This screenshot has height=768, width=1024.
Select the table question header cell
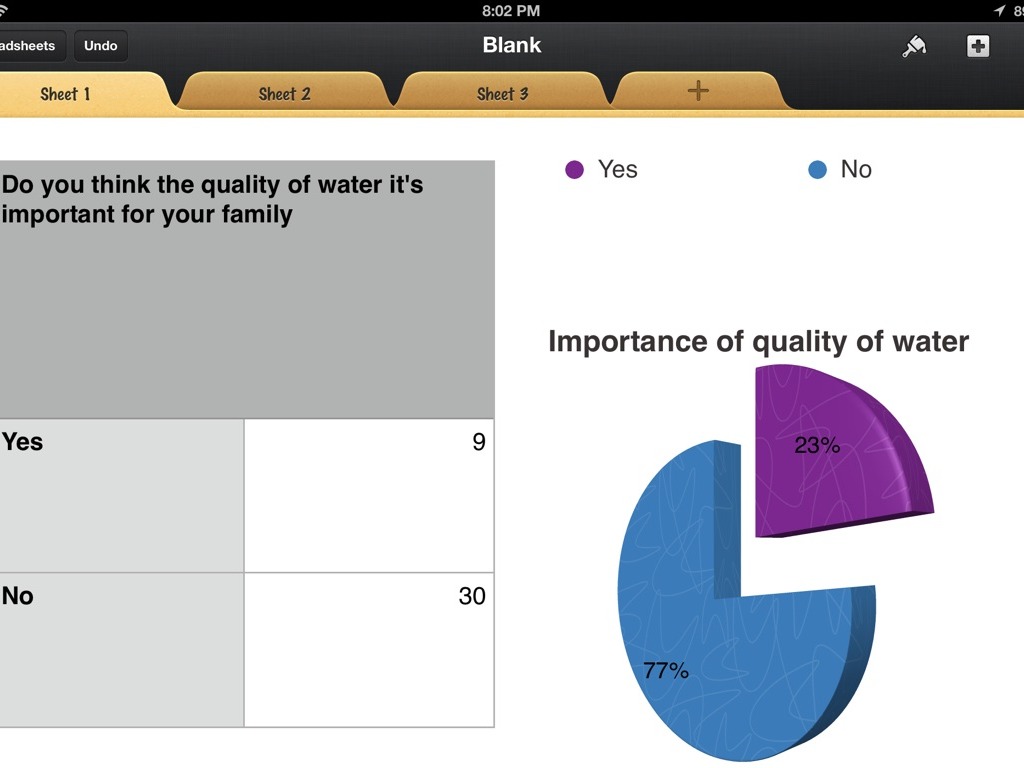246,289
